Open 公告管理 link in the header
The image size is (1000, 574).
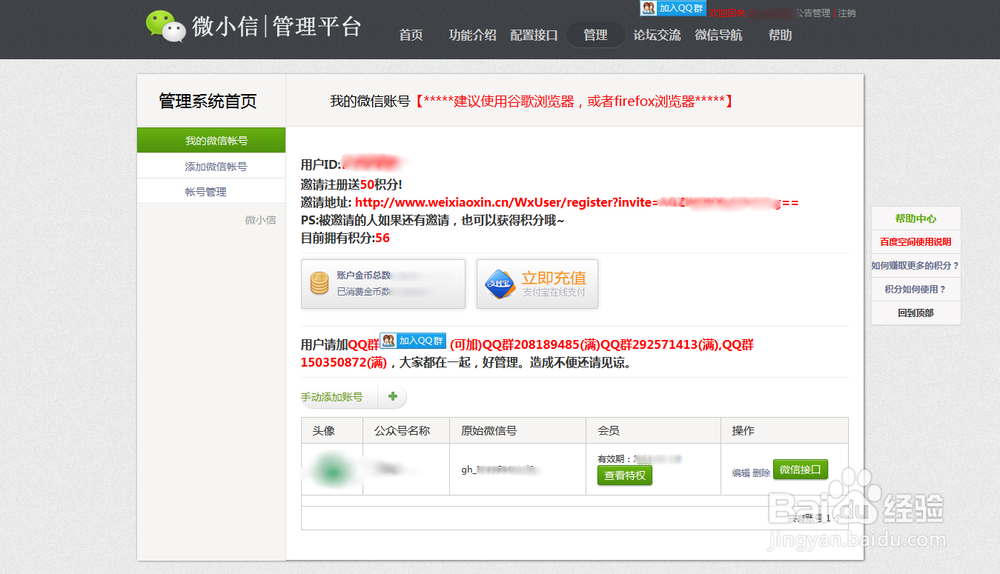813,13
